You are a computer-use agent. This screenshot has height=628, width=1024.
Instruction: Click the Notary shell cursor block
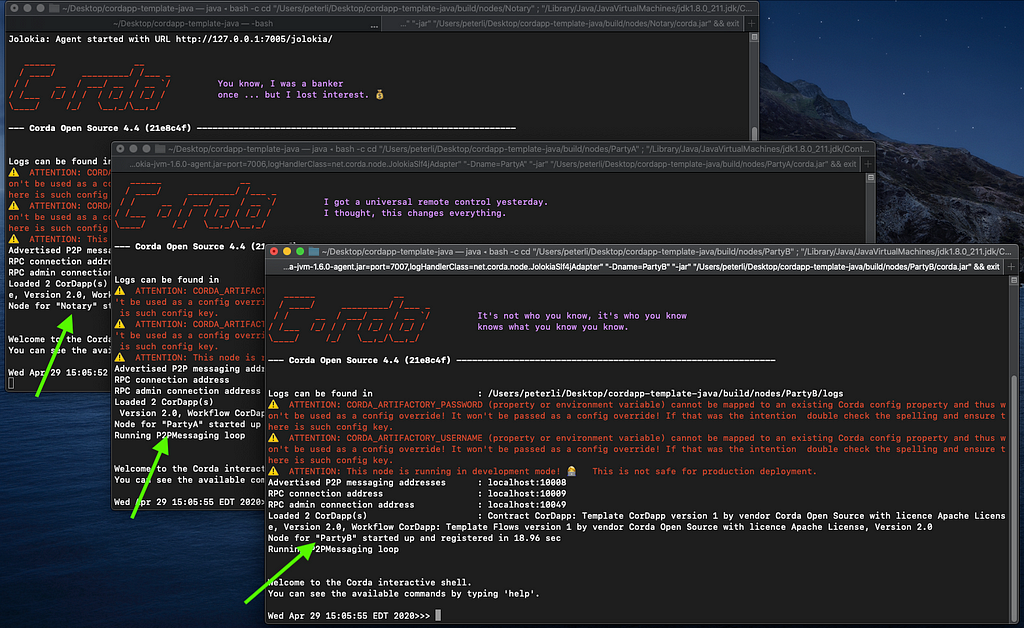(x=11, y=383)
